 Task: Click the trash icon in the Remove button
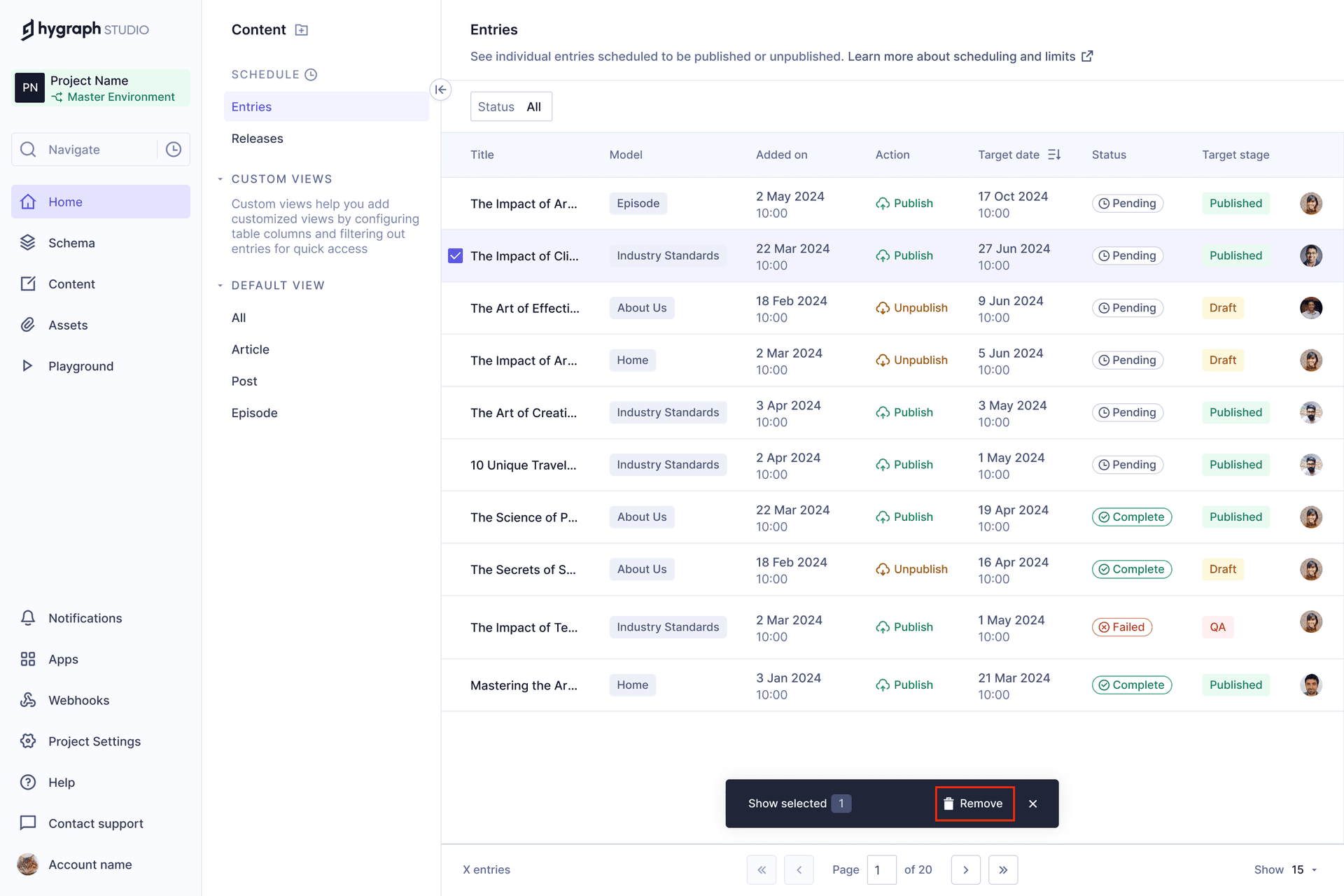click(x=948, y=804)
